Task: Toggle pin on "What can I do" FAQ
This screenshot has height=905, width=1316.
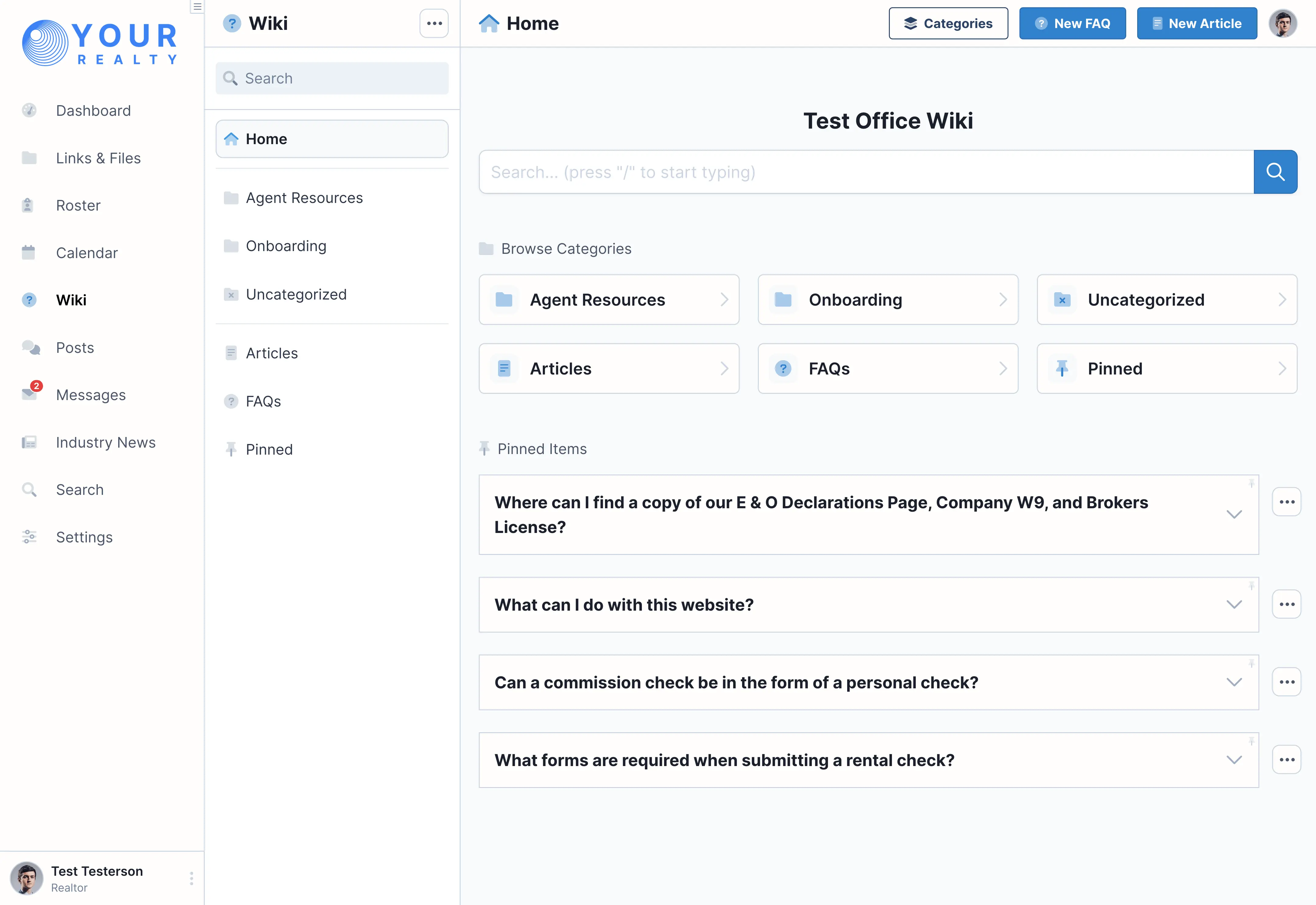Action: tap(1251, 586)
